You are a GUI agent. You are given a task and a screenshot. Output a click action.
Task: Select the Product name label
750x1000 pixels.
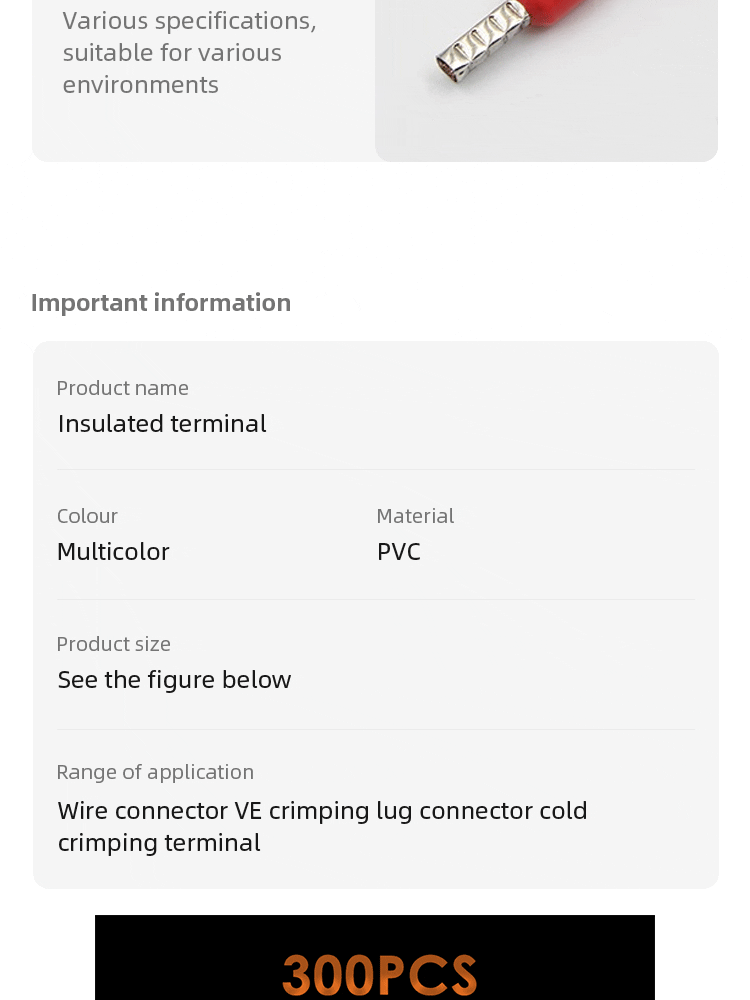pos(122,388)
